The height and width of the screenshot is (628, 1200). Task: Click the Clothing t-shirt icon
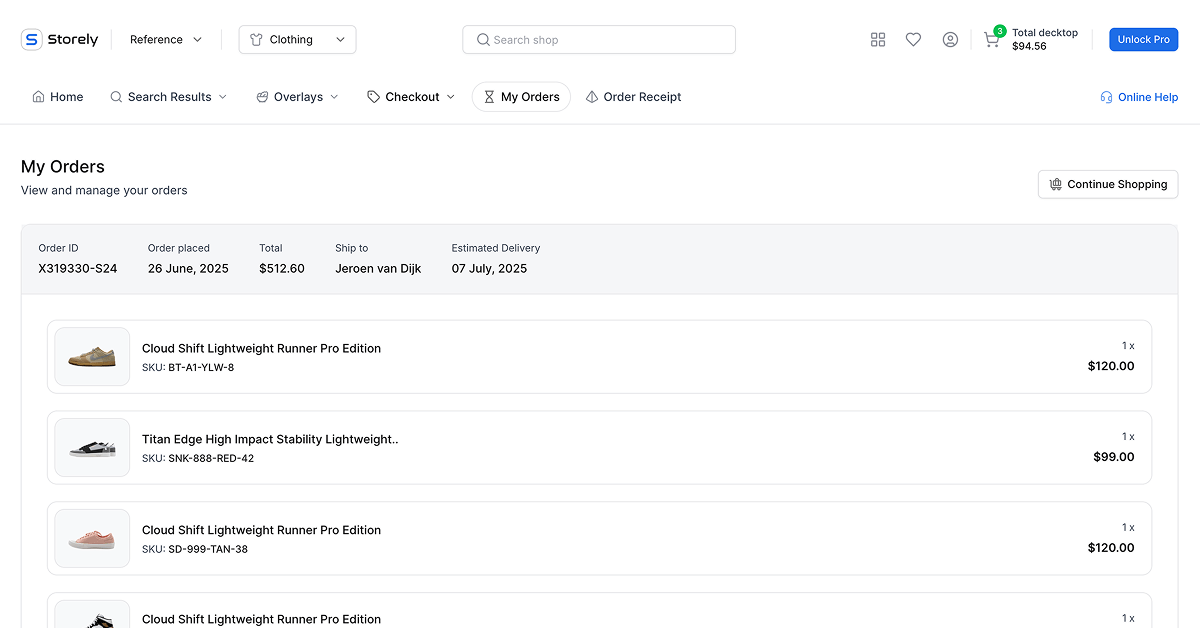click(256, 40)
